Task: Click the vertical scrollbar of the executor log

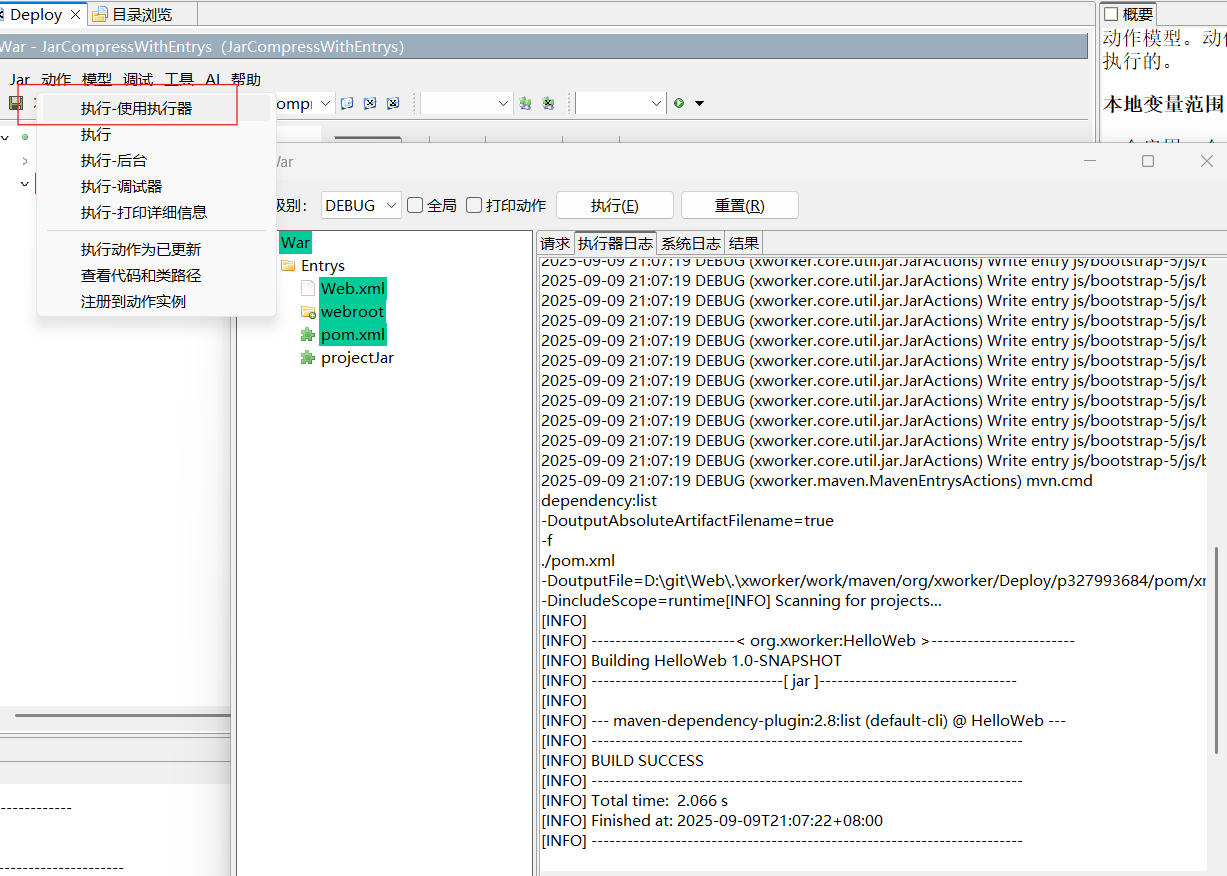Action: click(1216, 650)
